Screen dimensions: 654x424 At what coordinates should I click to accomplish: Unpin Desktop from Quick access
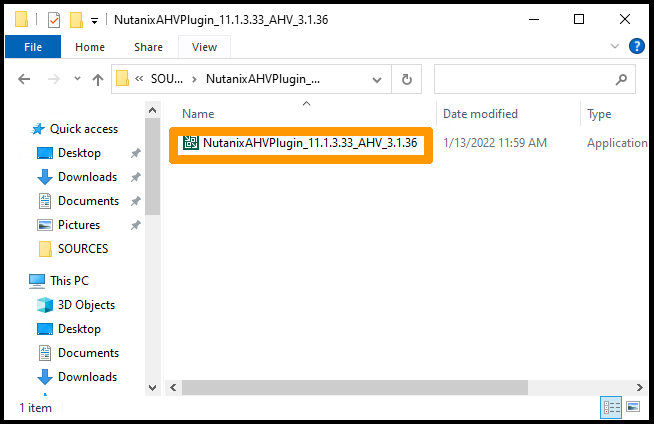[135, 153]
